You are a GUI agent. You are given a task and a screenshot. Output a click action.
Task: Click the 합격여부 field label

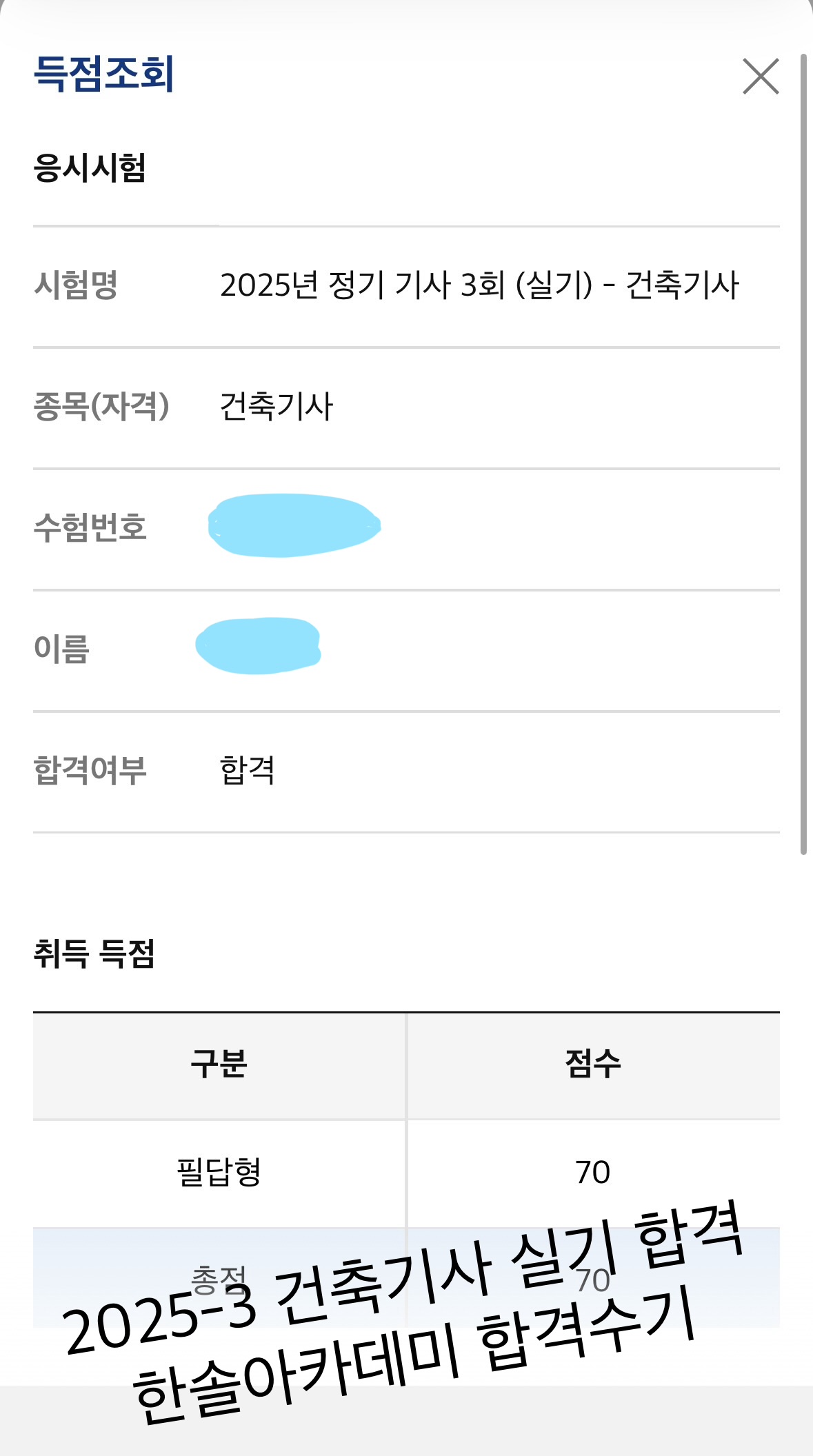(90, 770)
